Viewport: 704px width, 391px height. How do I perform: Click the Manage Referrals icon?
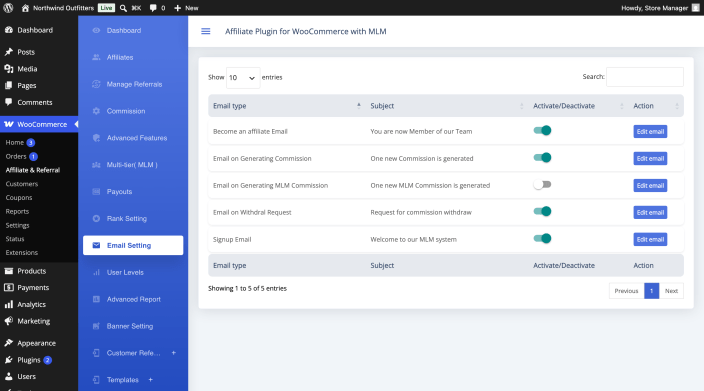96,84
